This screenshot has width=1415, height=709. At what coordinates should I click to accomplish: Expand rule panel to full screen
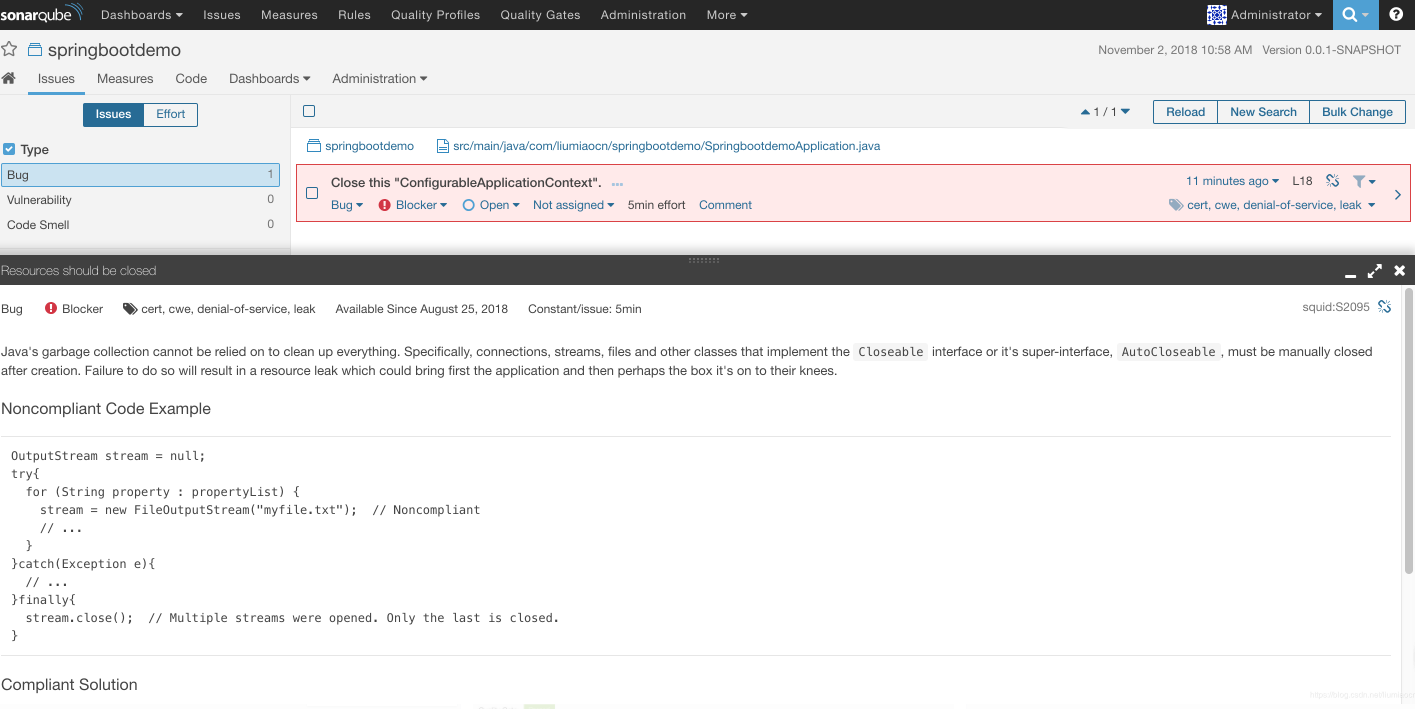(1375, 270)
